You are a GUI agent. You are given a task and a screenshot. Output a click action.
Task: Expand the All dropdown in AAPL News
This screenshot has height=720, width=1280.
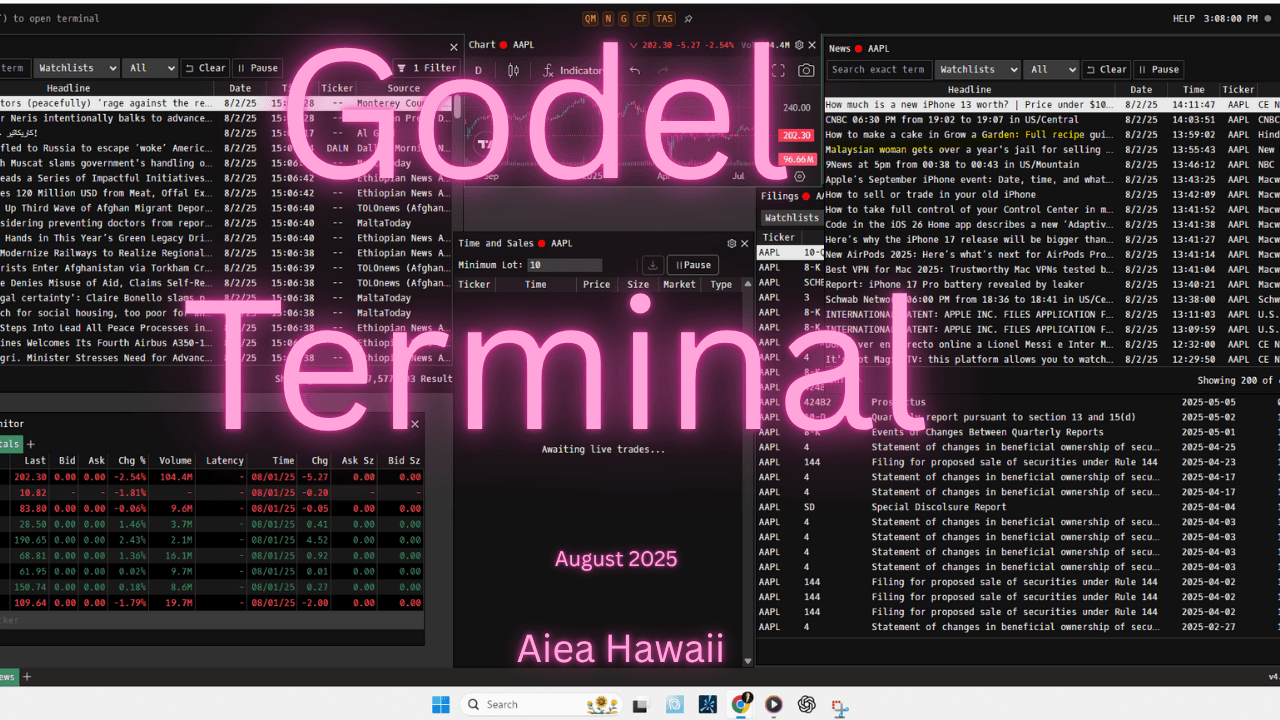tap(1051, 70)
